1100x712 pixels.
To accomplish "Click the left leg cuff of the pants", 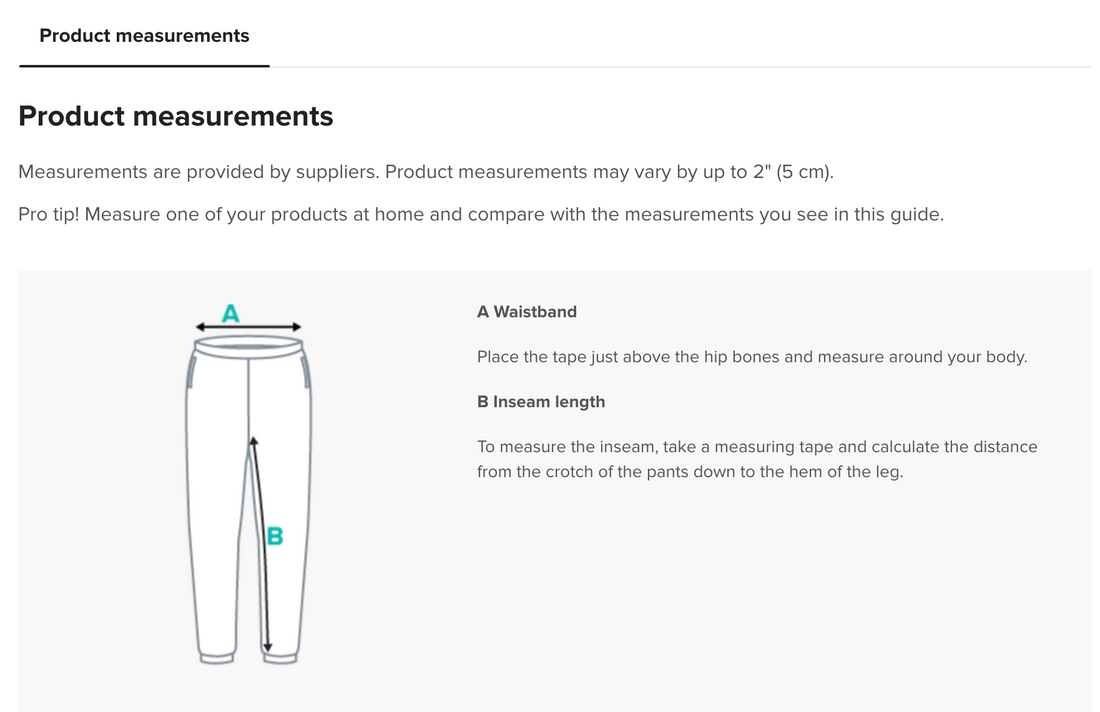I will [216, 656].
